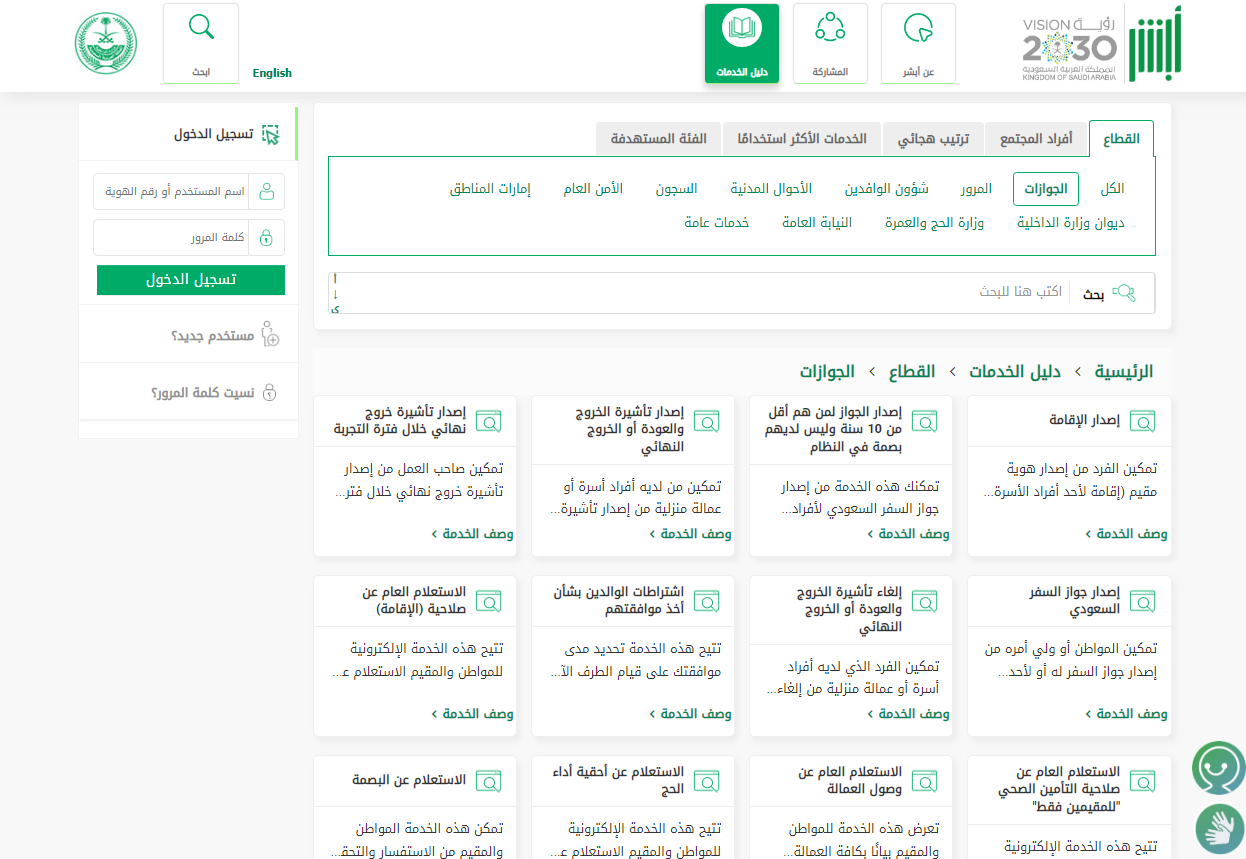Click icon on الاستعلام عن البصمة card
1246x859 pixels.
(x=489, y=781)
